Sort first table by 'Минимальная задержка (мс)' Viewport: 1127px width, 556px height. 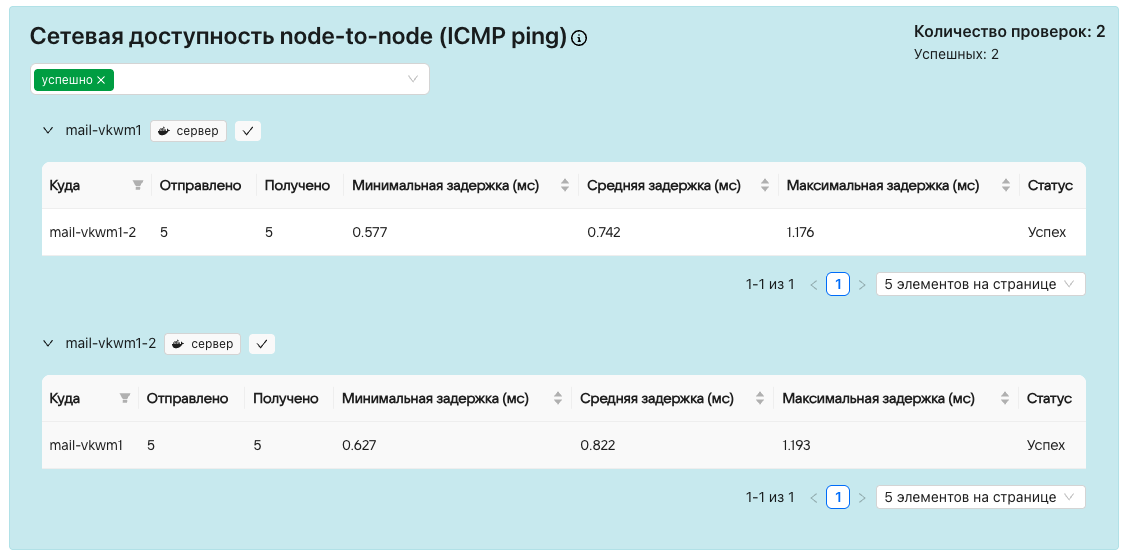click(564, 185)
